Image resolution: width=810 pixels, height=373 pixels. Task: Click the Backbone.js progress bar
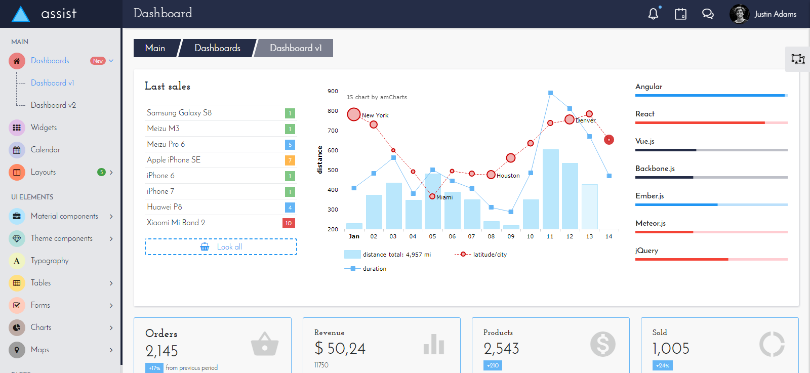coord(711,177)
